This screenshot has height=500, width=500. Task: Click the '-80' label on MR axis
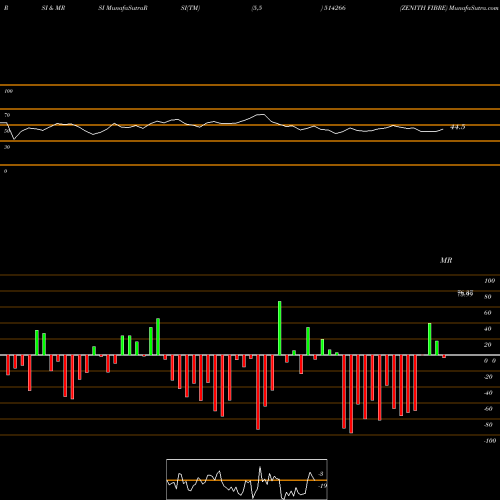[488, 425]
